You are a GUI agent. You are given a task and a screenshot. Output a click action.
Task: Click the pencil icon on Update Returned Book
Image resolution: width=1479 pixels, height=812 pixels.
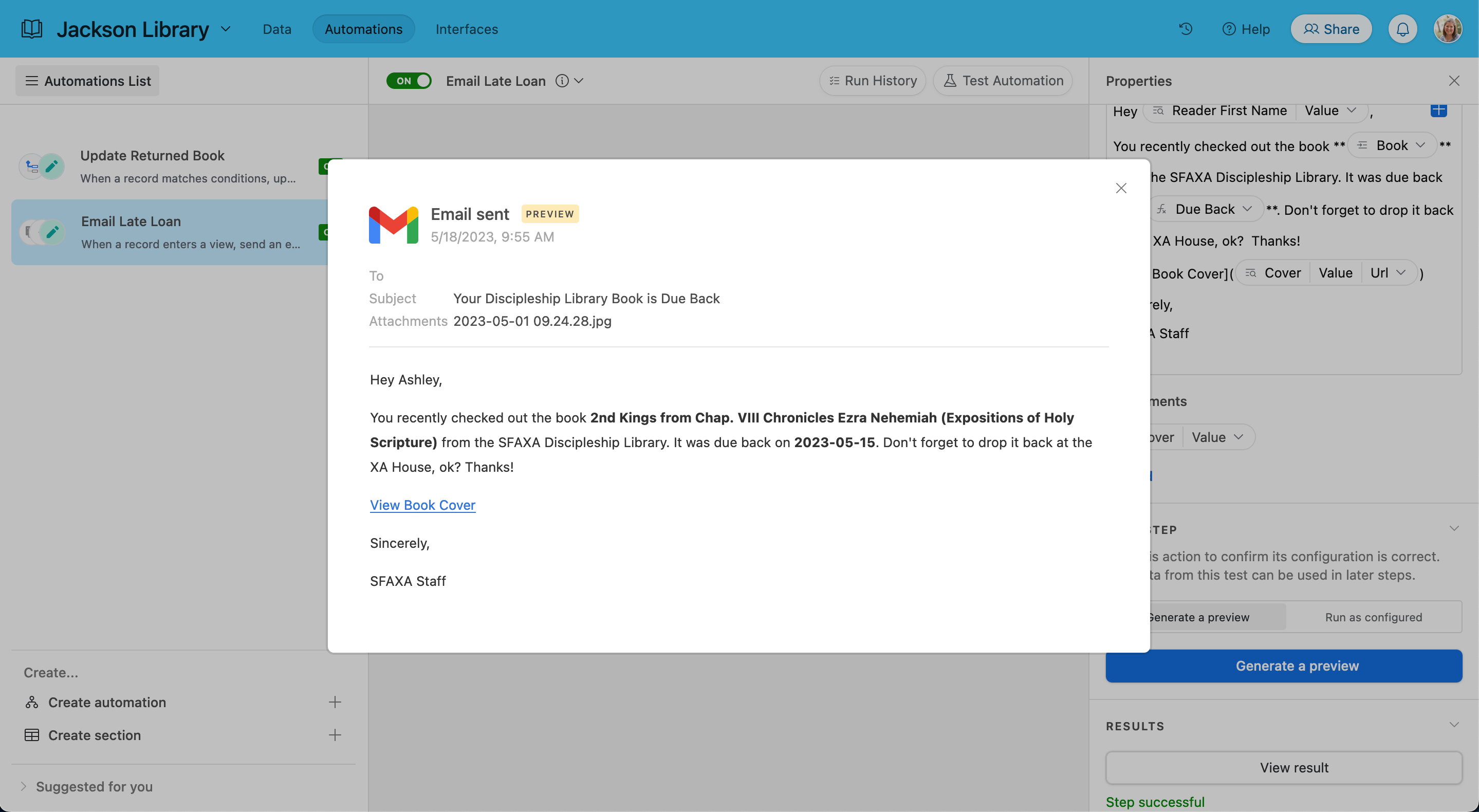click(52, 167)
